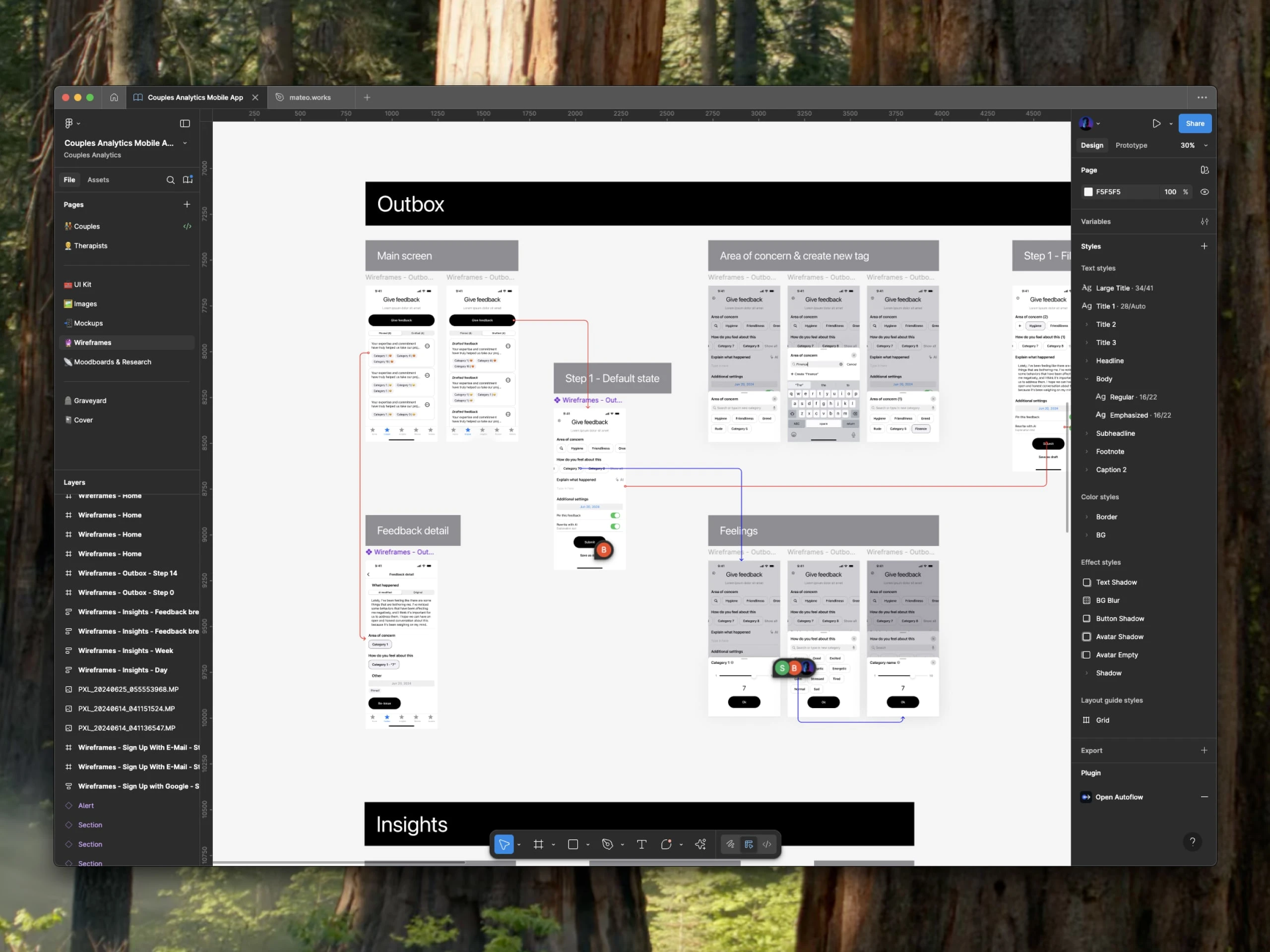Click the Outbox section header

[718, 204]
